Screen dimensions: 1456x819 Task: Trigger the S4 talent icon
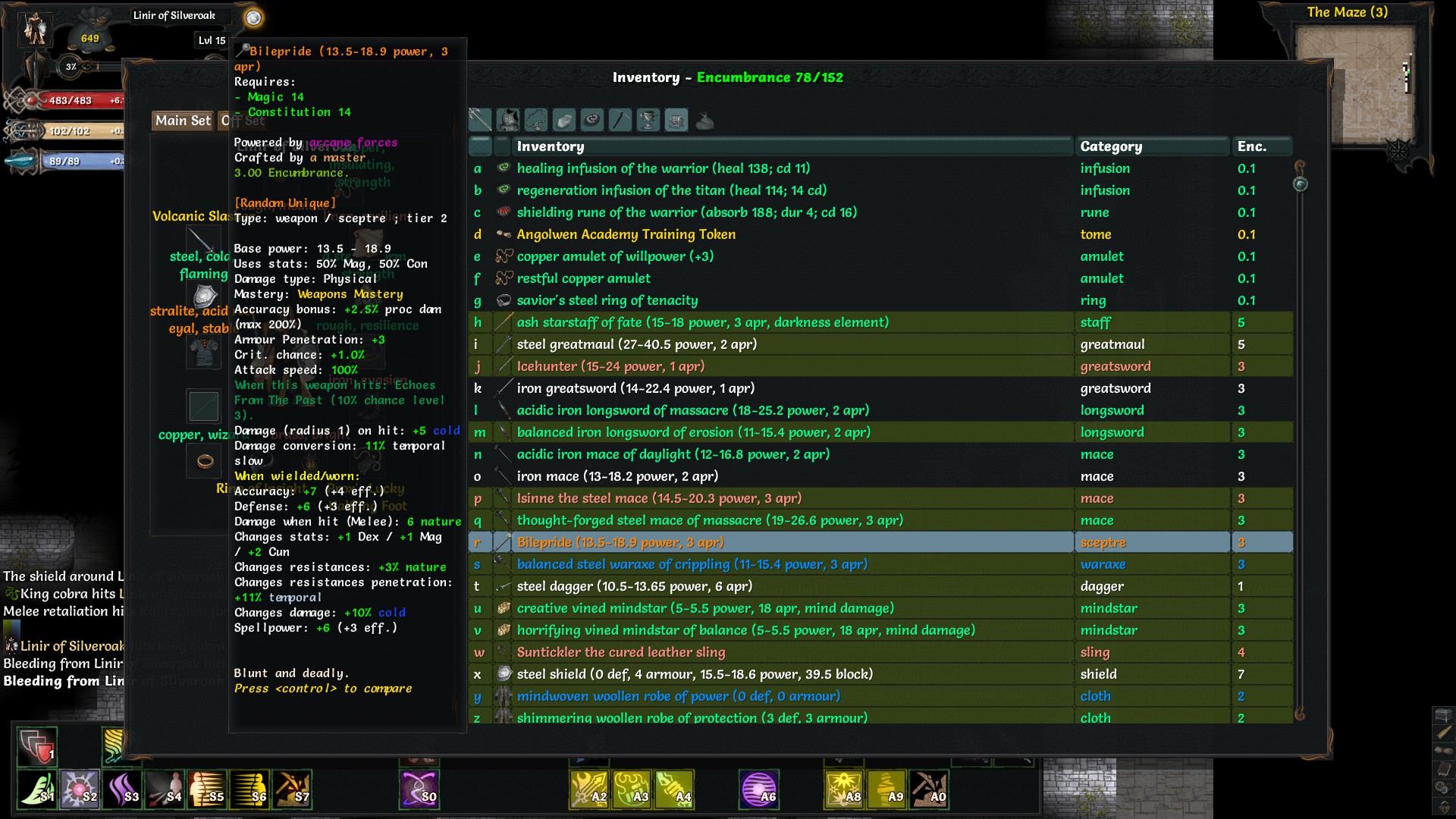165,789
